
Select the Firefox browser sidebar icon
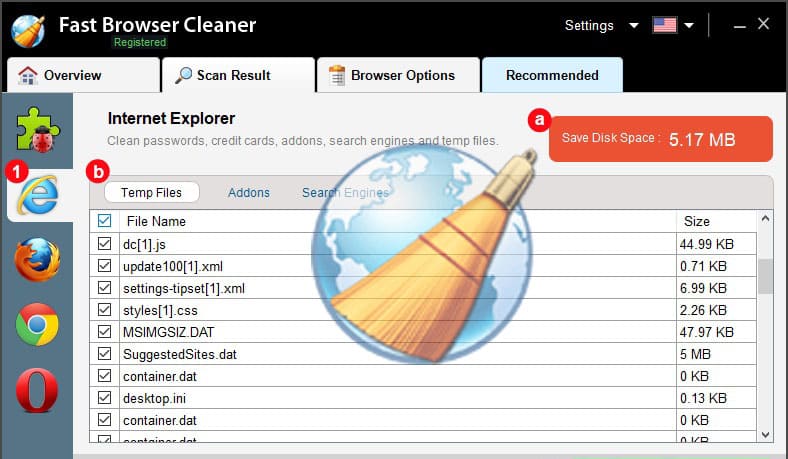point(37,259)
